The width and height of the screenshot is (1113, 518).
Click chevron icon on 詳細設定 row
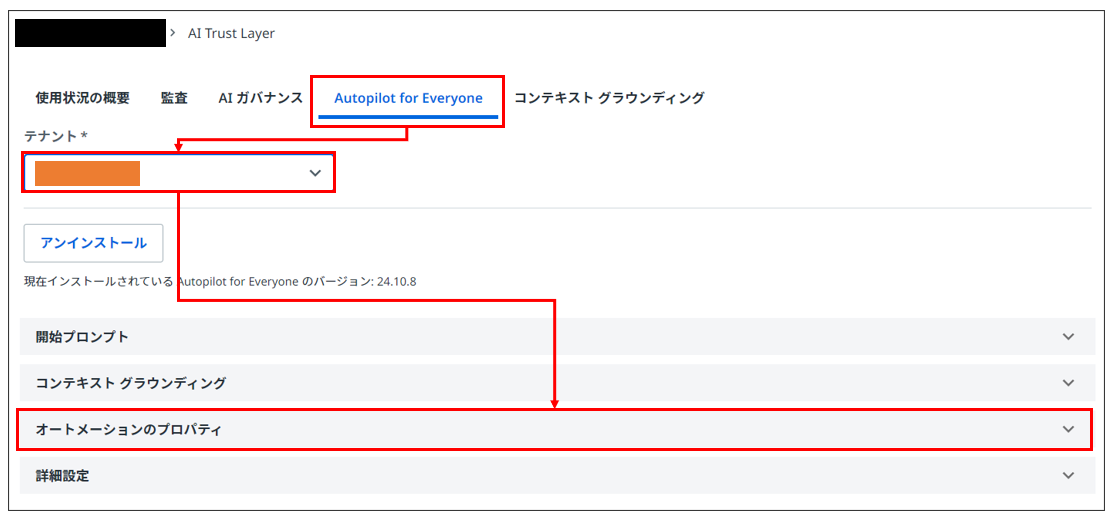pyautogui.click(x=1068, y=475)
